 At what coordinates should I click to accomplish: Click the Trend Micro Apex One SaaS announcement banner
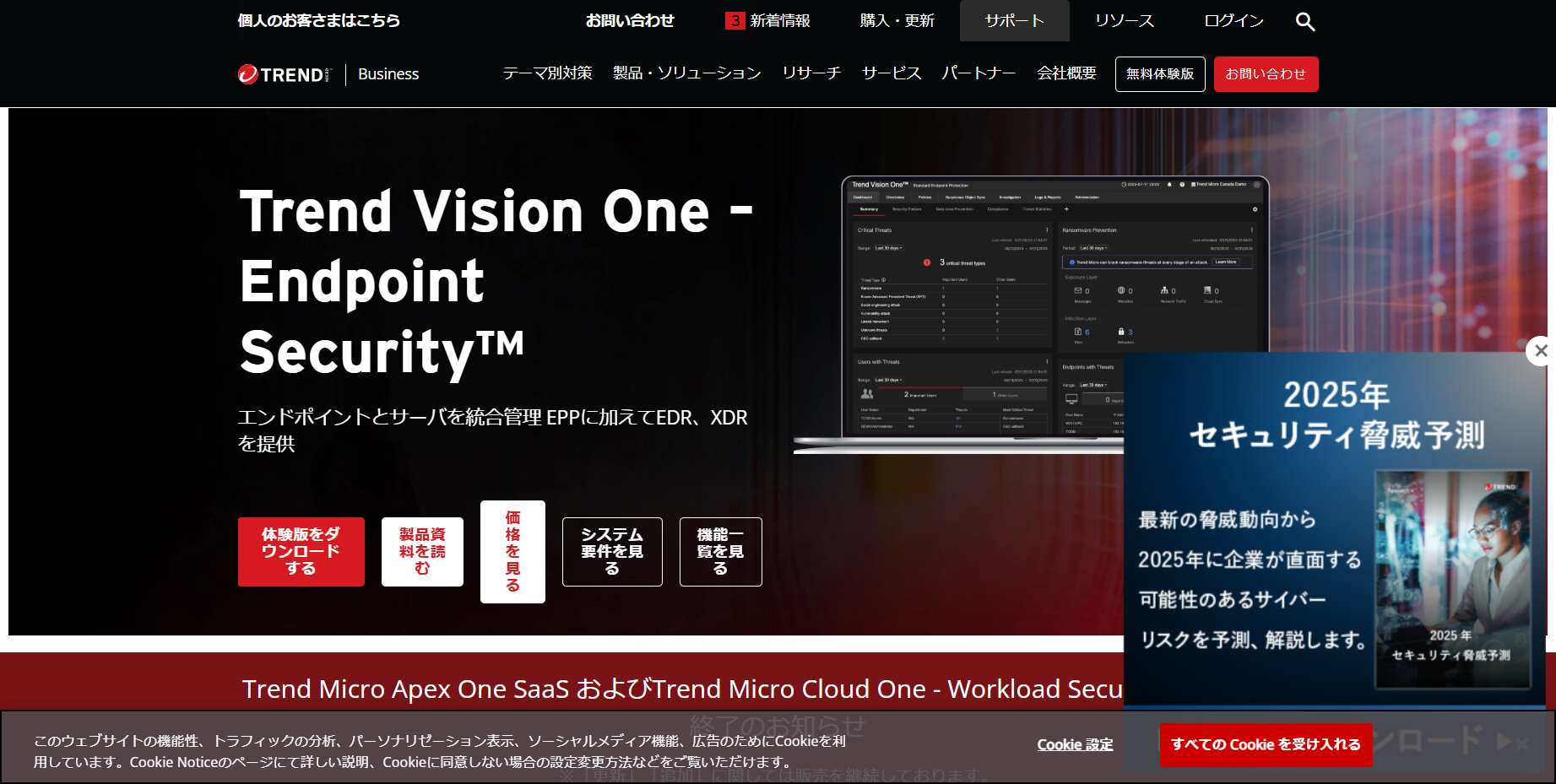[682, 689]
